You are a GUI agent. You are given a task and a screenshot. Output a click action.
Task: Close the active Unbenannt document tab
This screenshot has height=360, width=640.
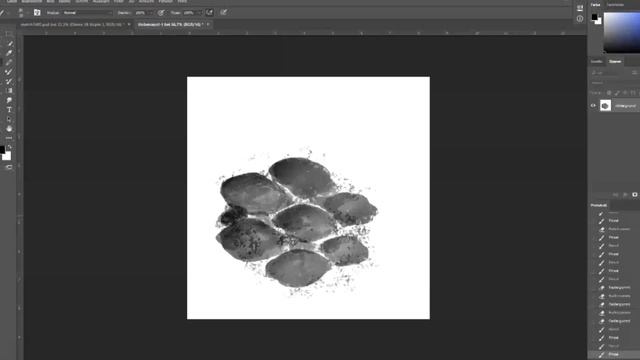[208, 24]
